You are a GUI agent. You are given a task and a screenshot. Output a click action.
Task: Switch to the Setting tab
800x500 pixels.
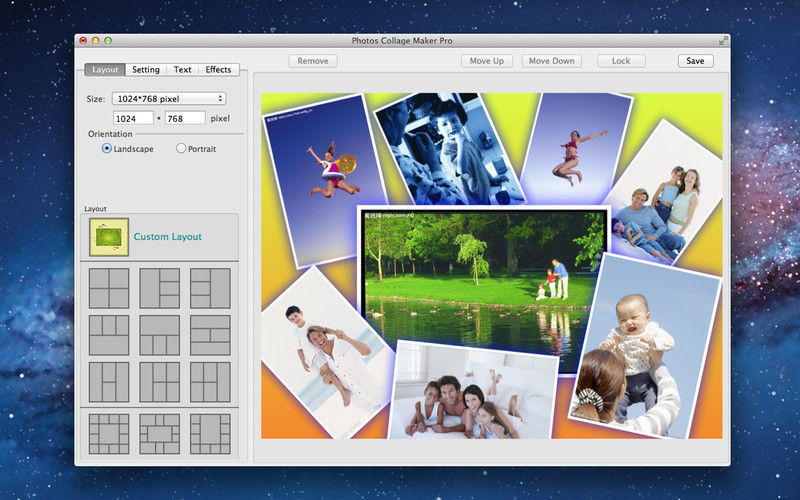click(x=146, y=69)
